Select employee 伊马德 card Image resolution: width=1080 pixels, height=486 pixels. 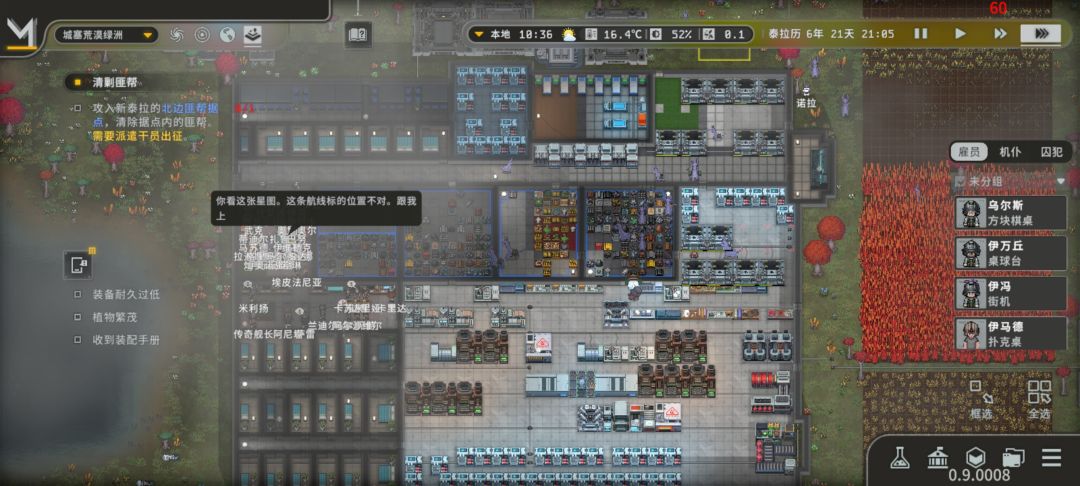[1010, 333]
